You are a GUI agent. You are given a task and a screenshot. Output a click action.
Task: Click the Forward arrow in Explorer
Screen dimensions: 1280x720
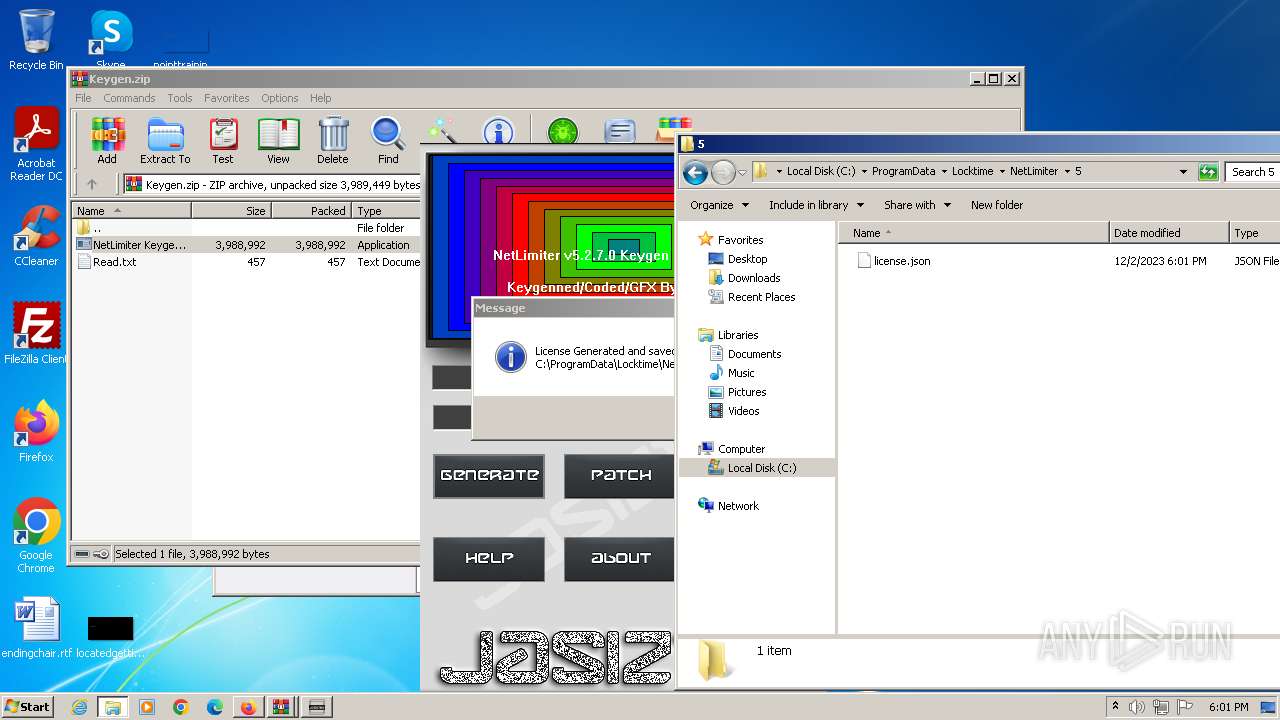(723, 172)
